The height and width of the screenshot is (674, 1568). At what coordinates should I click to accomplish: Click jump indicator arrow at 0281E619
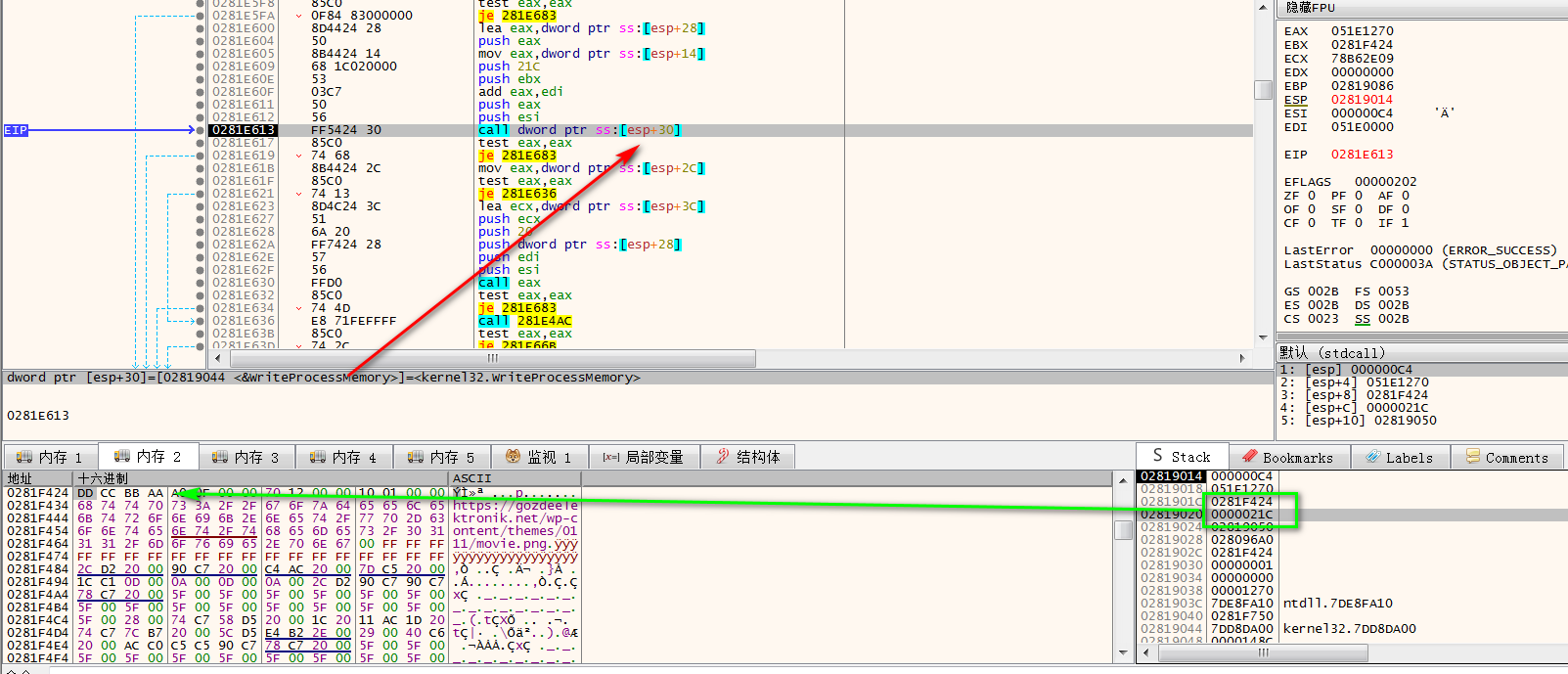[x=299, y=156]
